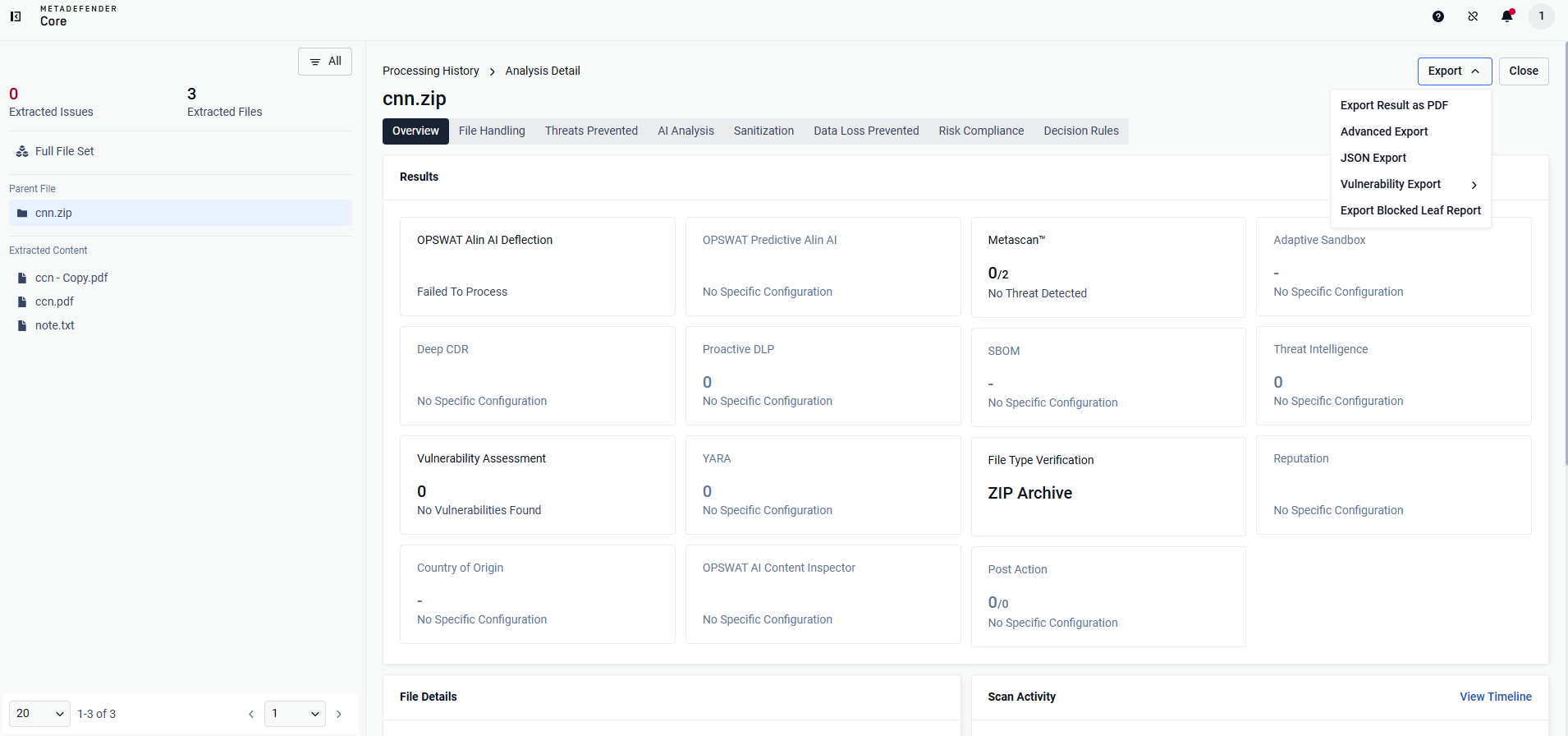Switch to the AI Analysis tab

[685, 131]
